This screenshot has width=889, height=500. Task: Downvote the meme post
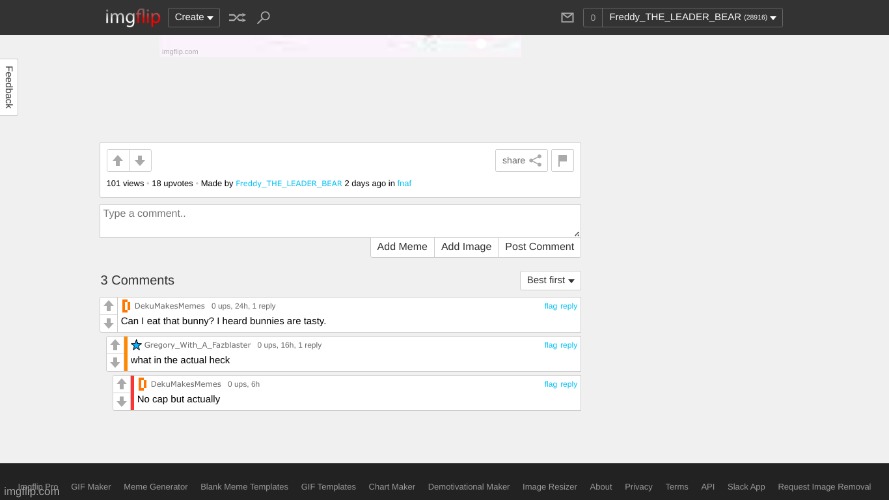(x=141, y=160)
